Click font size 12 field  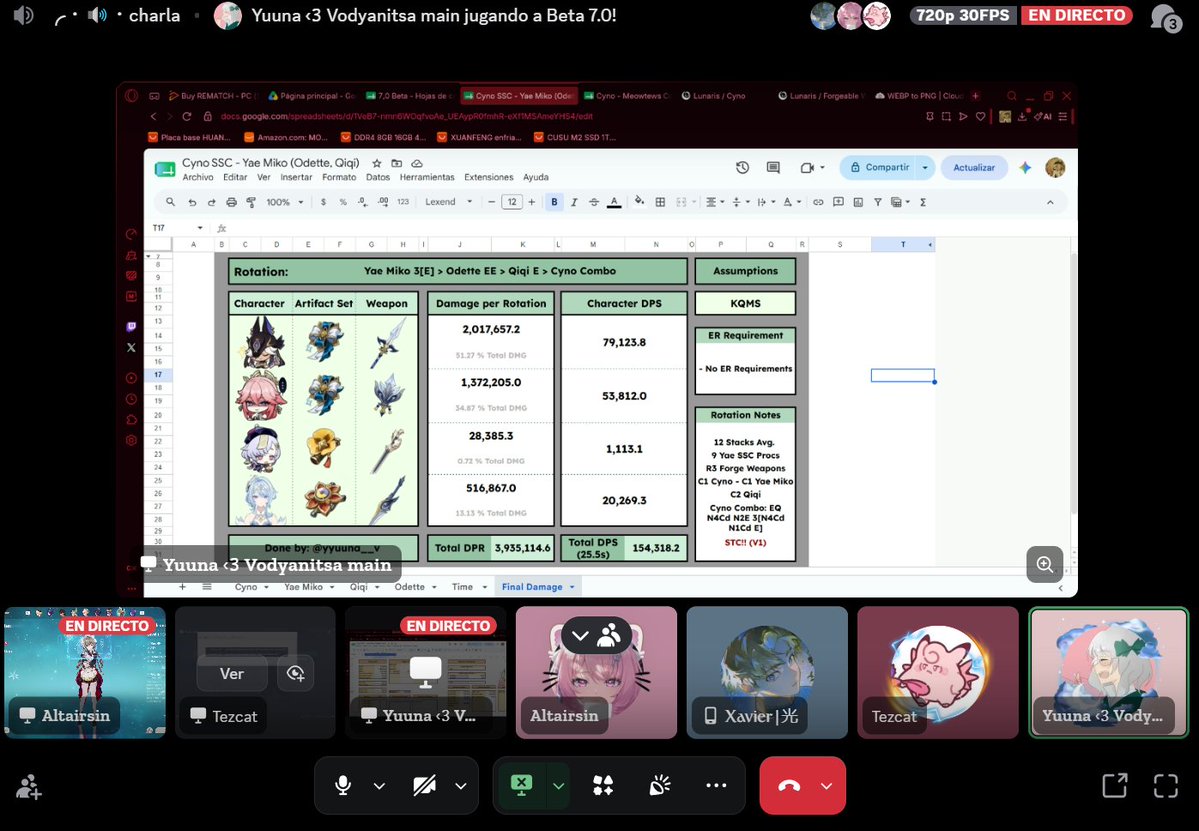512,202
